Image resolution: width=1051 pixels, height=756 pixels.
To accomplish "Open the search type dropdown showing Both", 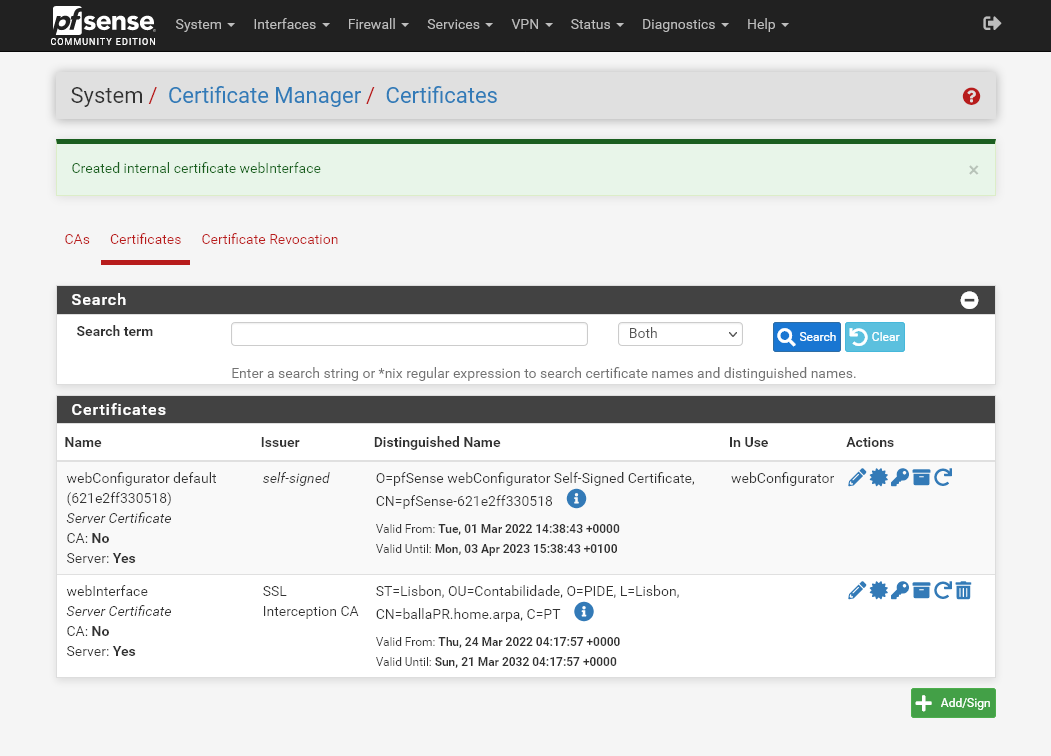I will 680,334.
